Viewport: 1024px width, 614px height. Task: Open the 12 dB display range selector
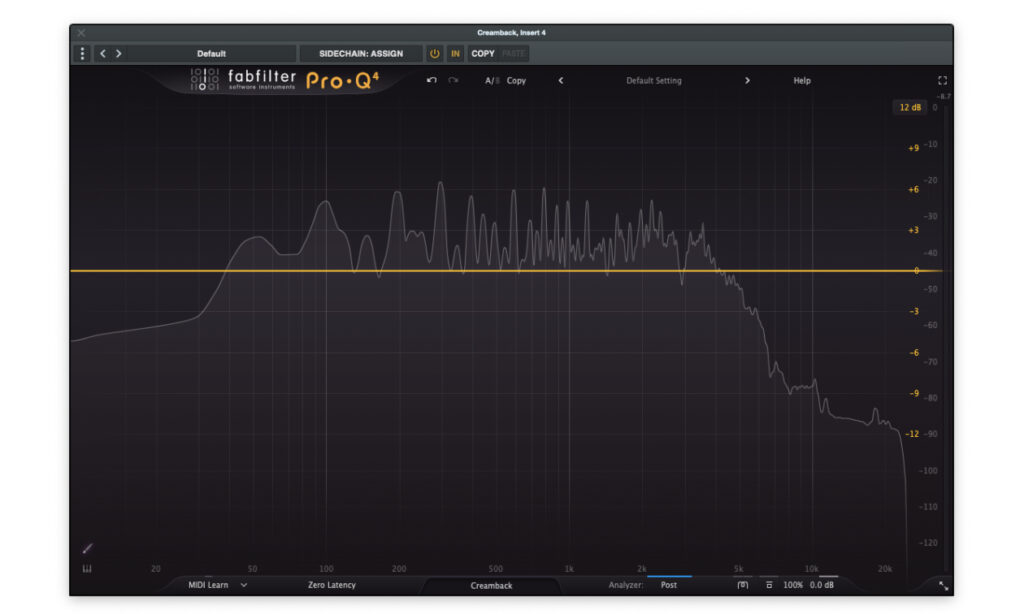(910, 107)
